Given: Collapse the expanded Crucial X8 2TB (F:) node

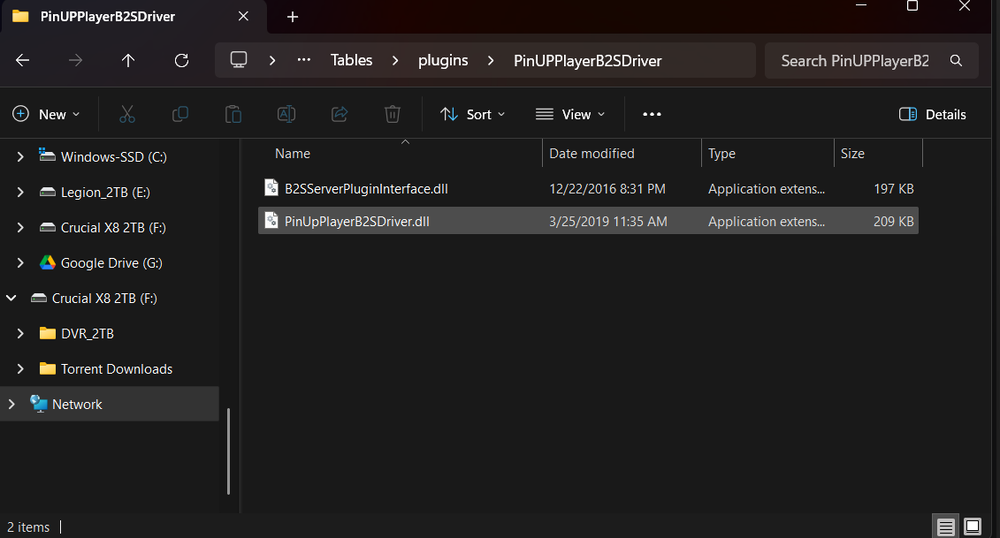Looking at the screenshot, I should click(11, 298).
